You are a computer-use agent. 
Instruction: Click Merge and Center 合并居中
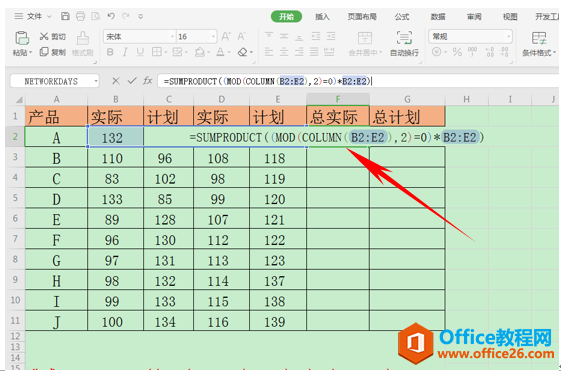(365, 44)
